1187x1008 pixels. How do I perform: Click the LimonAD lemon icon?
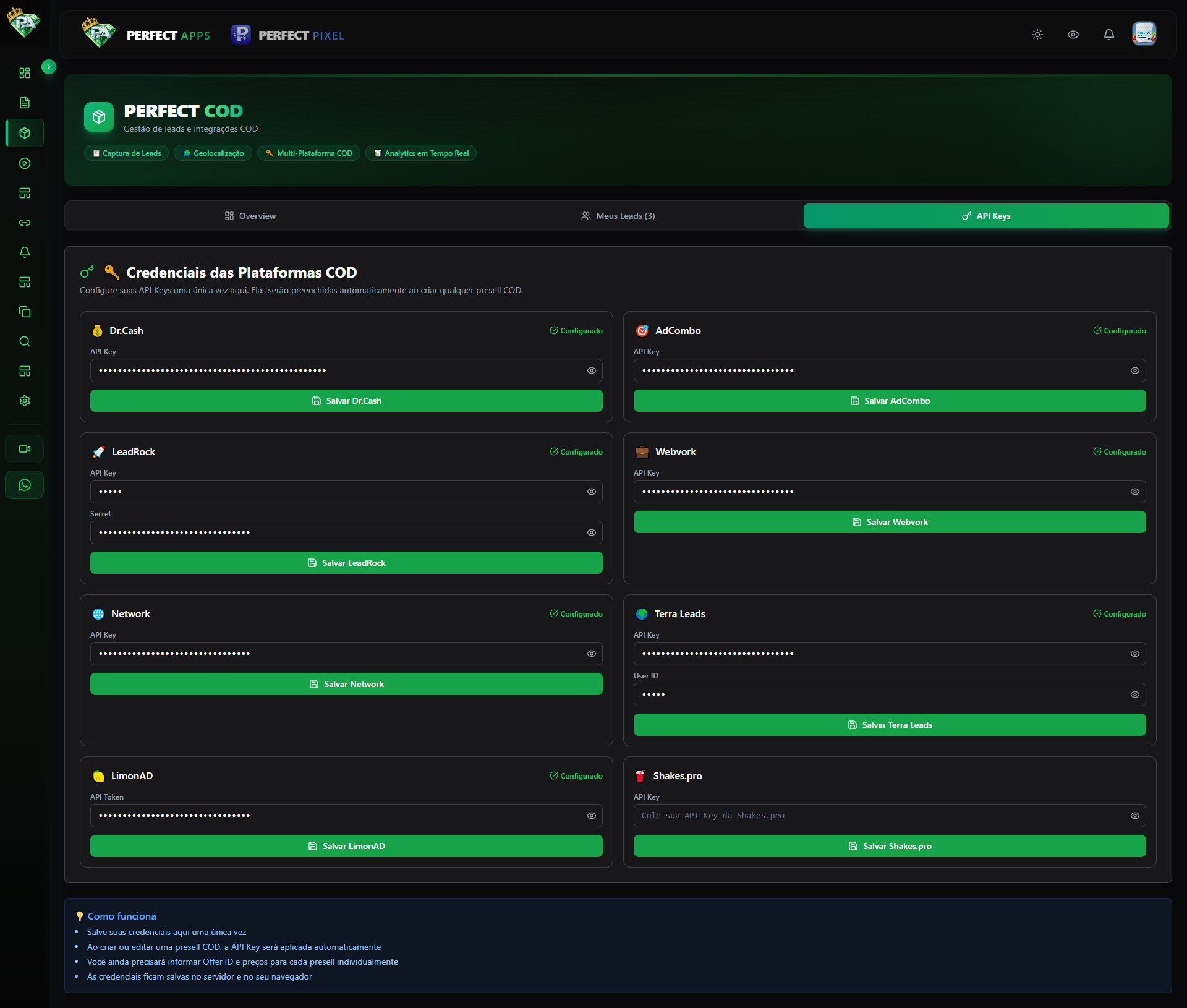(98, 776)
